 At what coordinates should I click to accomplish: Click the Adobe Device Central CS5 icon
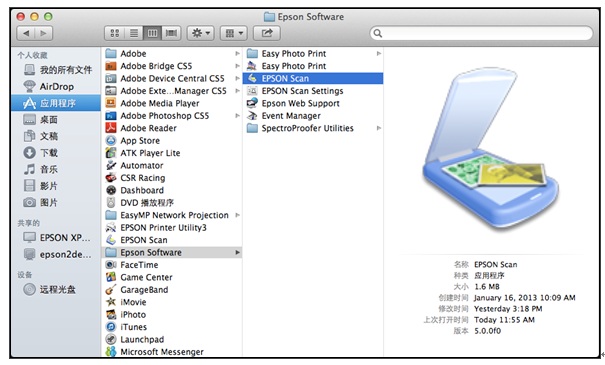pyautogui.click(x=111, y=78)
